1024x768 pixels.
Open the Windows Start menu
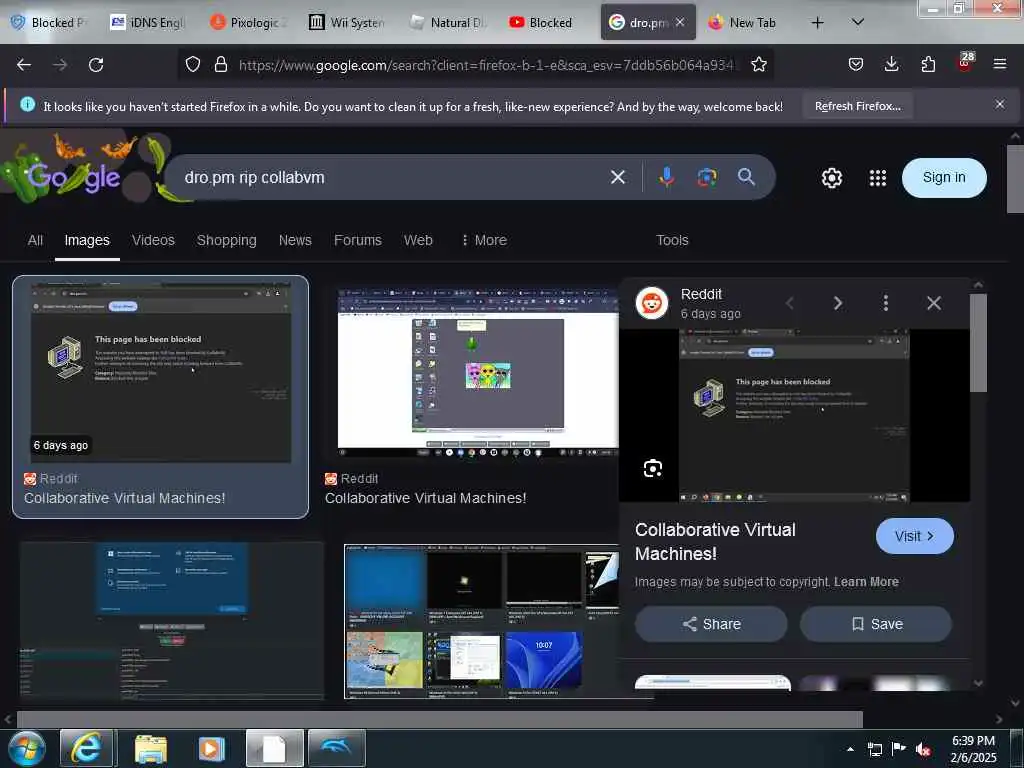(x=26, y=748)
